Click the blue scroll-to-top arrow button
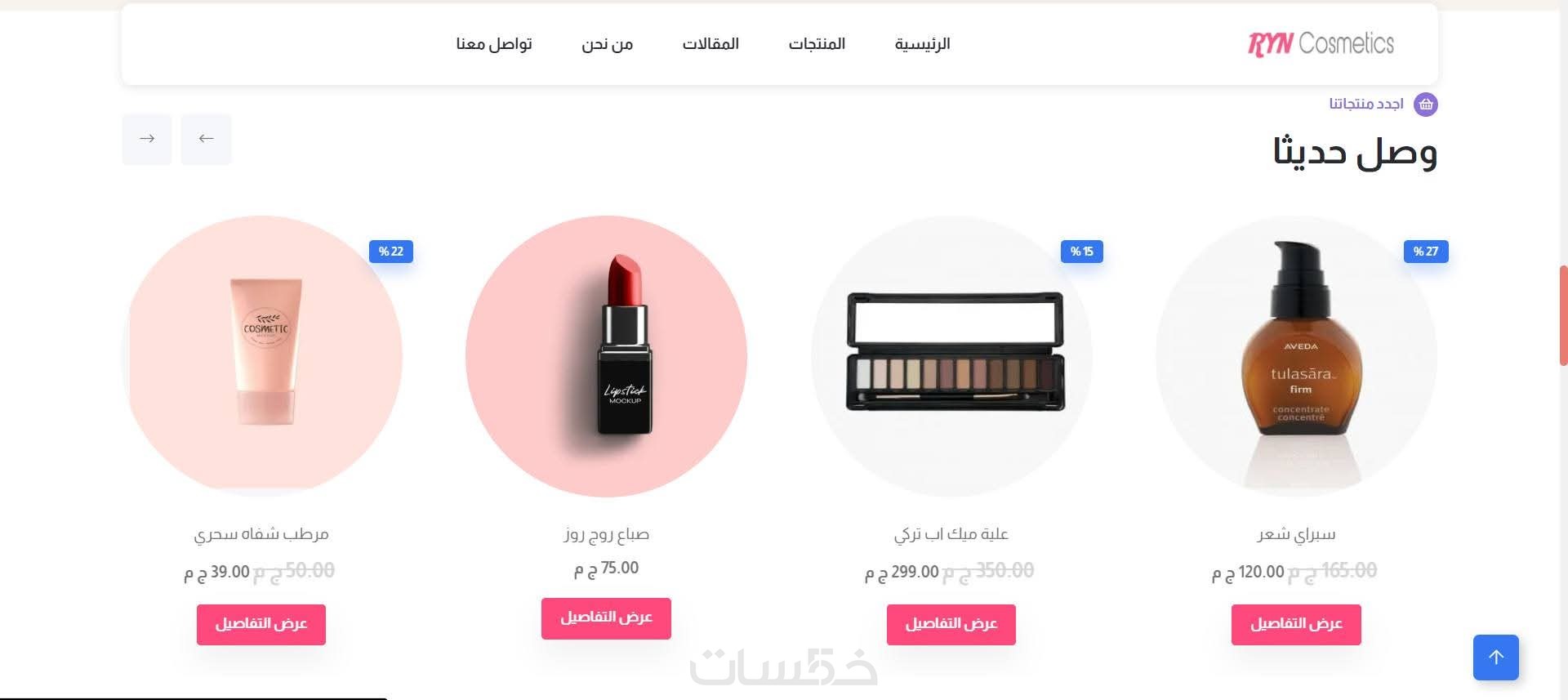1568x700 pixels. tap(1495, 657)
